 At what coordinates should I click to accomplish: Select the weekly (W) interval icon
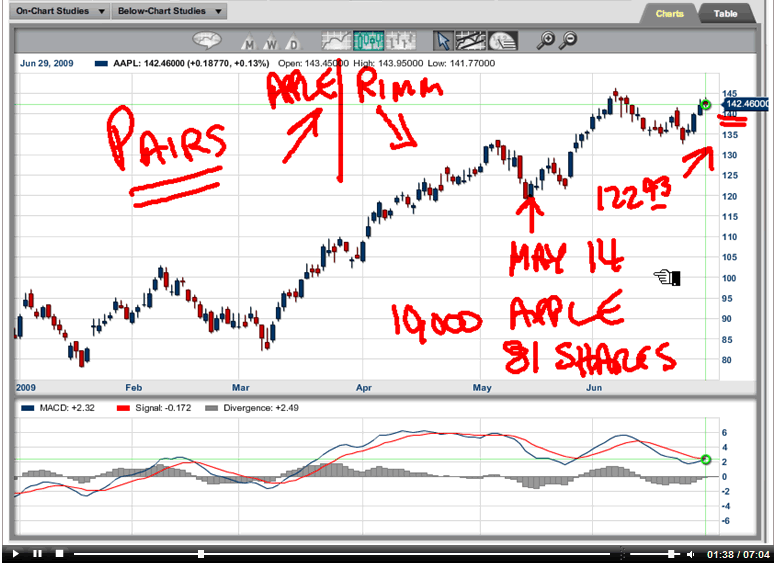point(271,43)
